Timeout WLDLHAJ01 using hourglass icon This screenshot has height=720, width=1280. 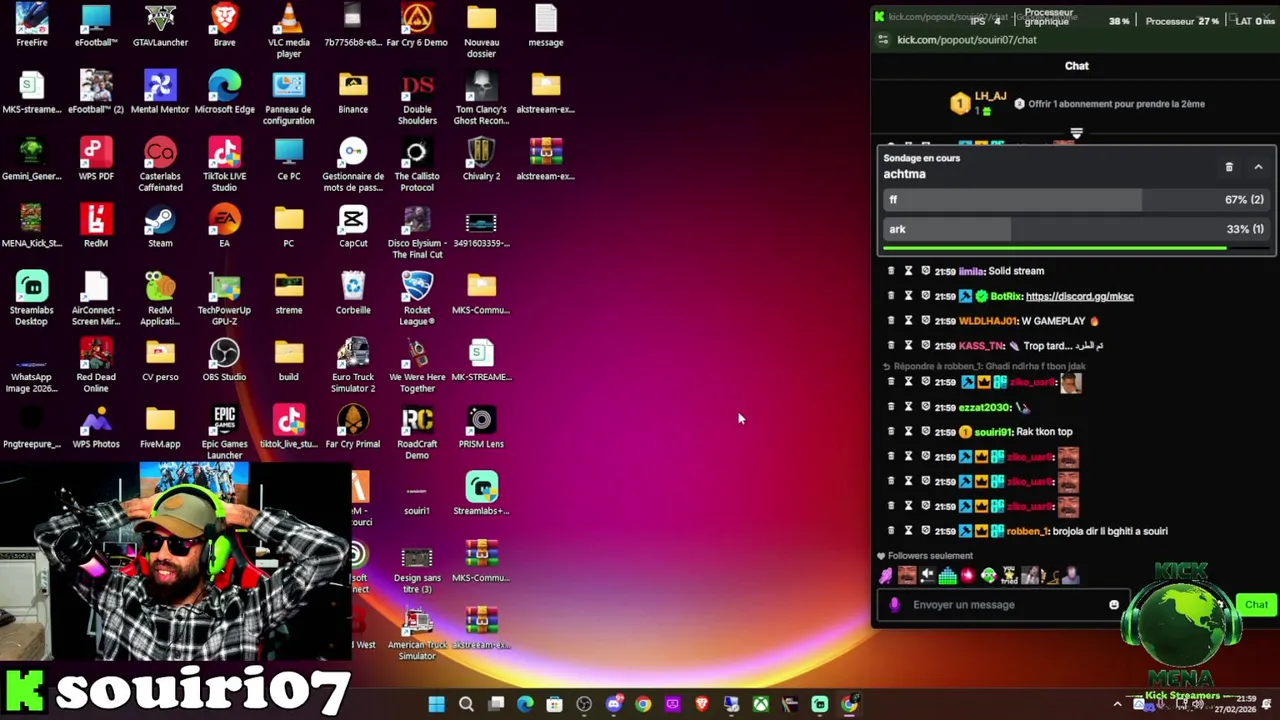908,321
